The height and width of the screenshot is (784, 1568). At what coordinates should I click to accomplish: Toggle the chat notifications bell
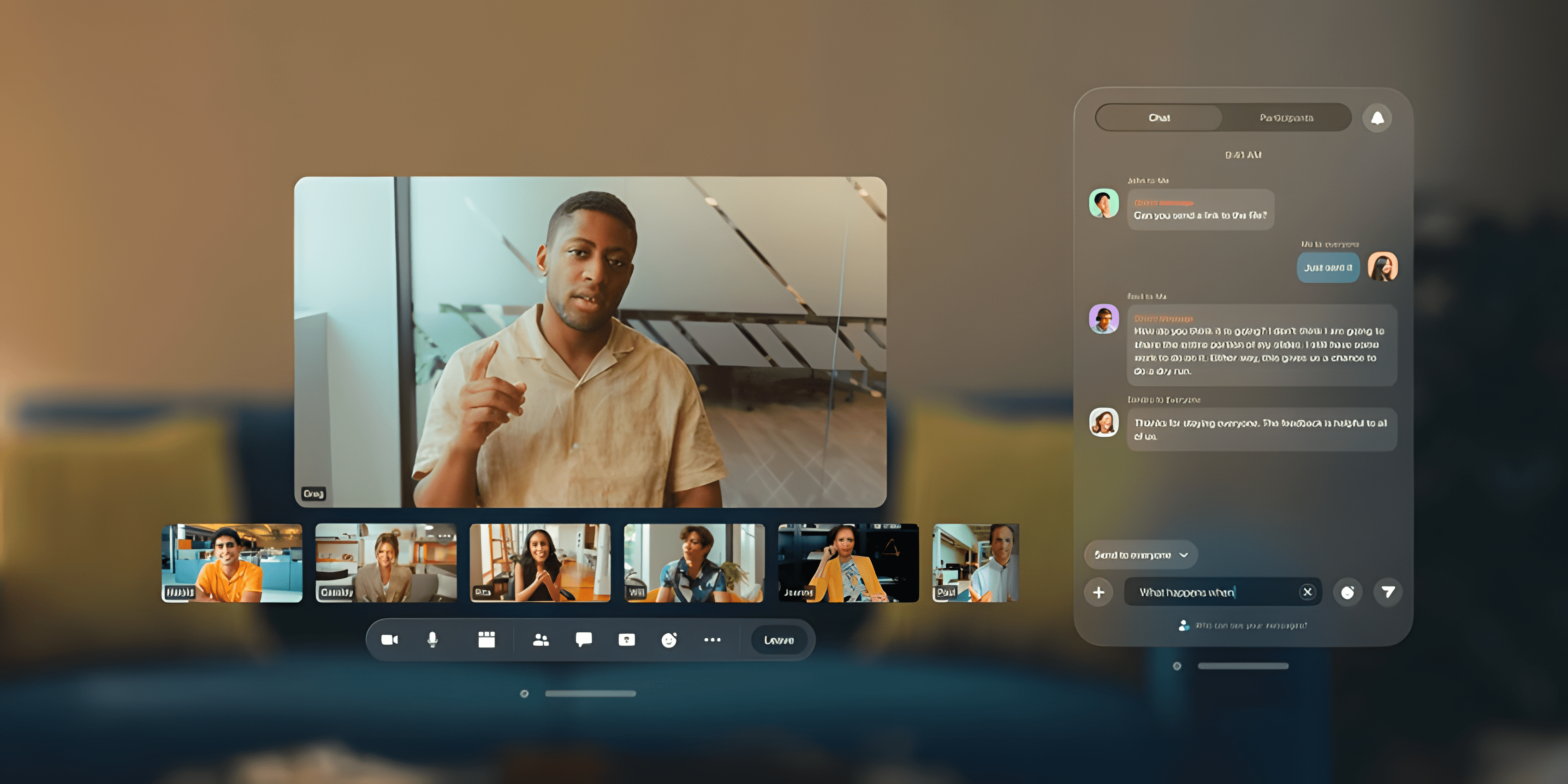click(1377, 118)
